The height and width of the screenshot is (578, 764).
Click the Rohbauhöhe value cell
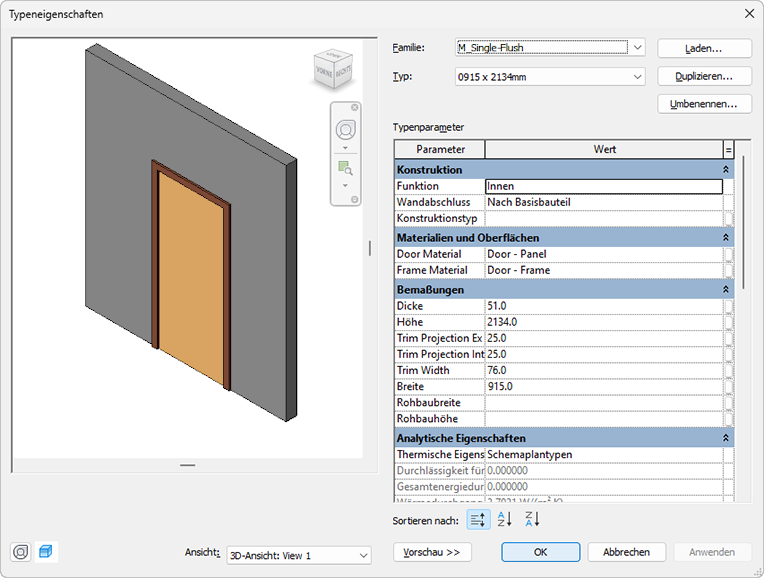pos(604,419)
